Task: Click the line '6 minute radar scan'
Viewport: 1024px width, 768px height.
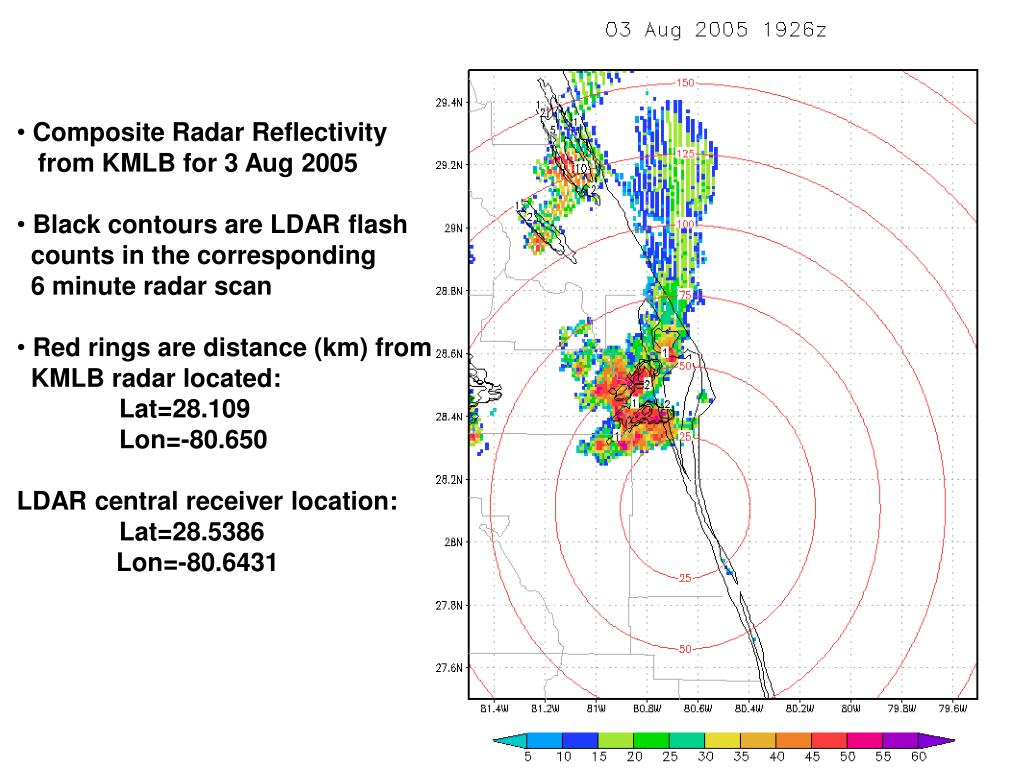Action: 151,286
